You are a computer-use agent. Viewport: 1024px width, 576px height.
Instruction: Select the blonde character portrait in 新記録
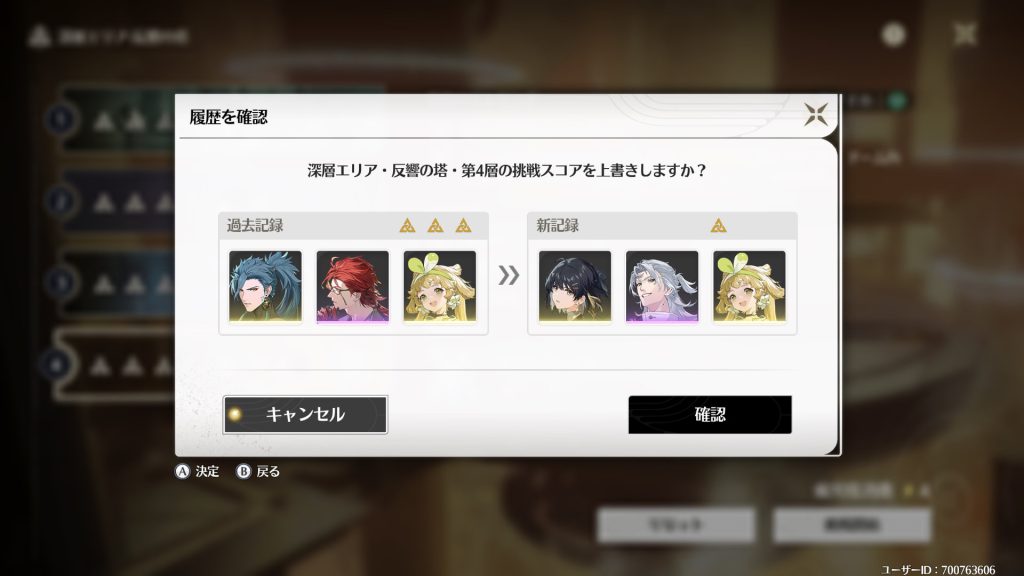point(749,287)
